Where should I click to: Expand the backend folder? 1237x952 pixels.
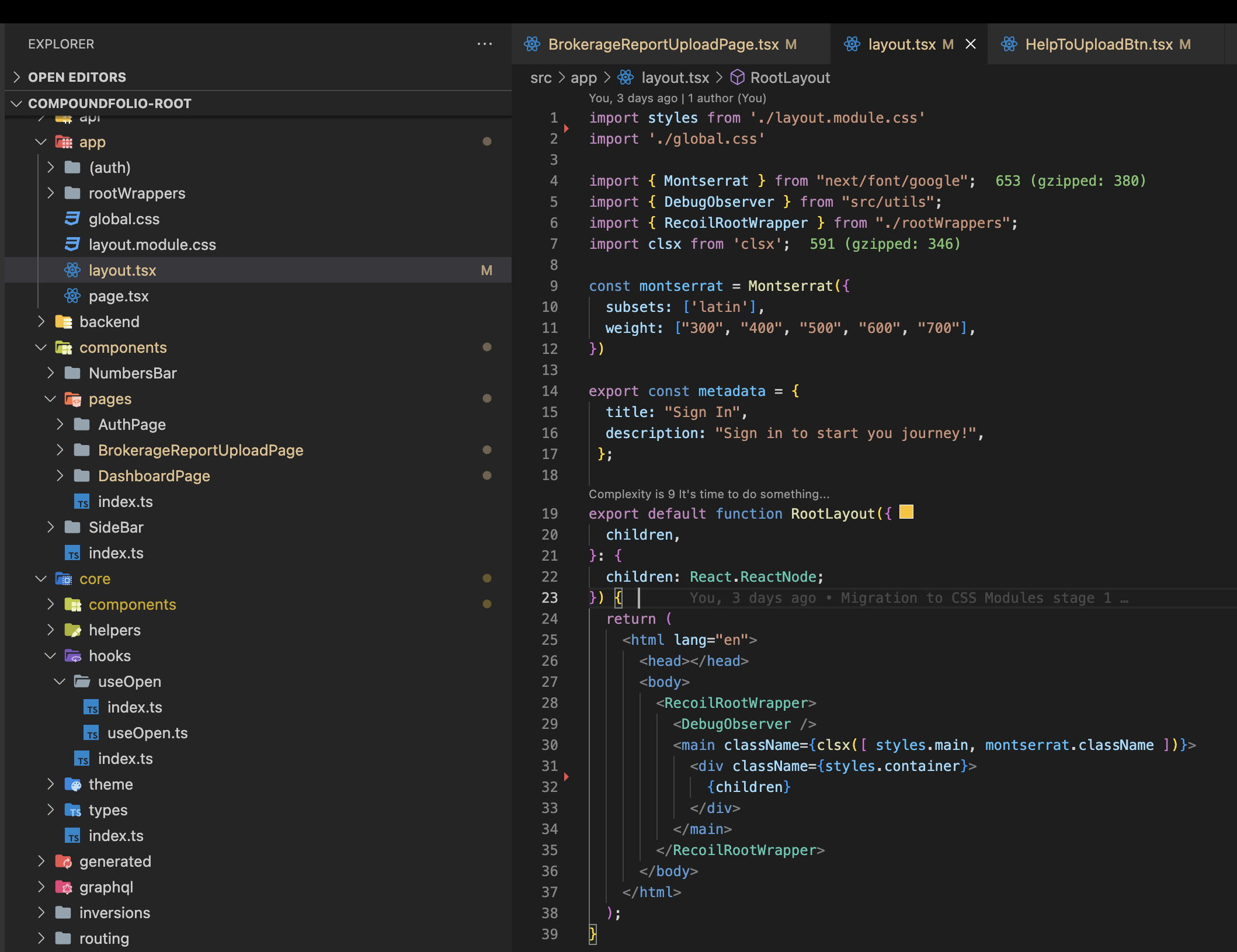[x=41, y=322]
